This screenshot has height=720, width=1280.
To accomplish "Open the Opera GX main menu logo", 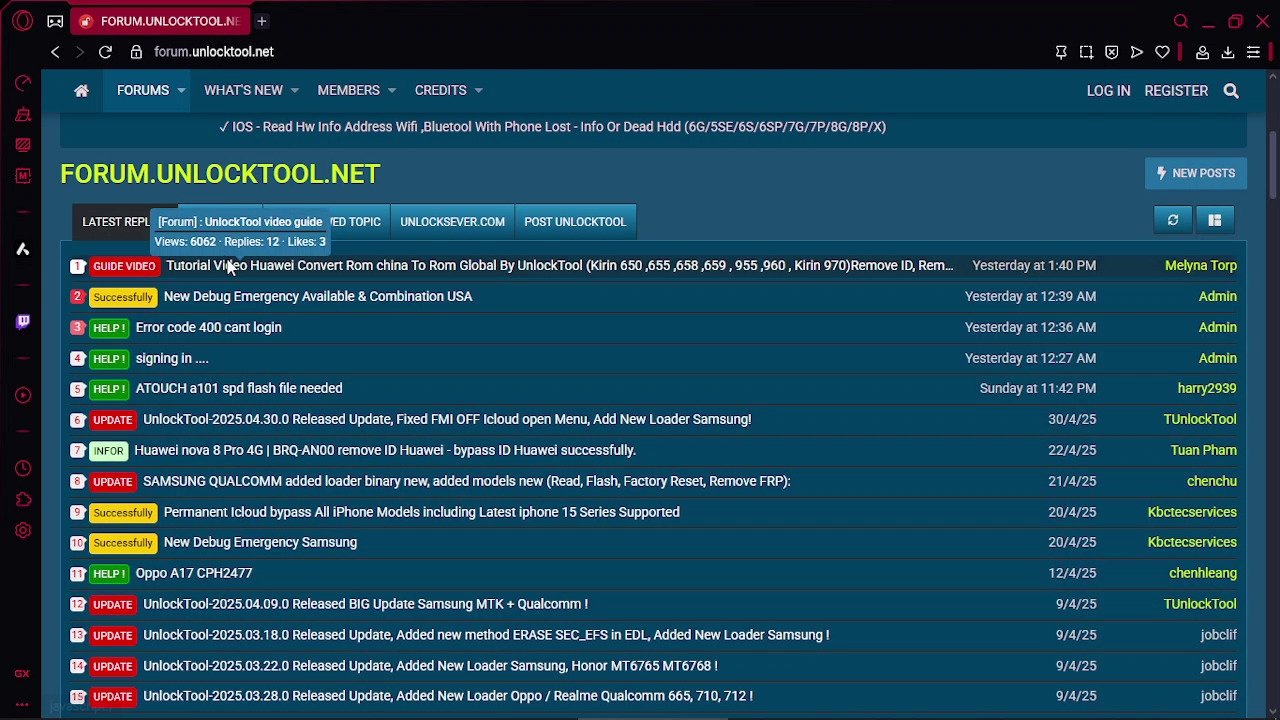I will [x=22, y=21].
